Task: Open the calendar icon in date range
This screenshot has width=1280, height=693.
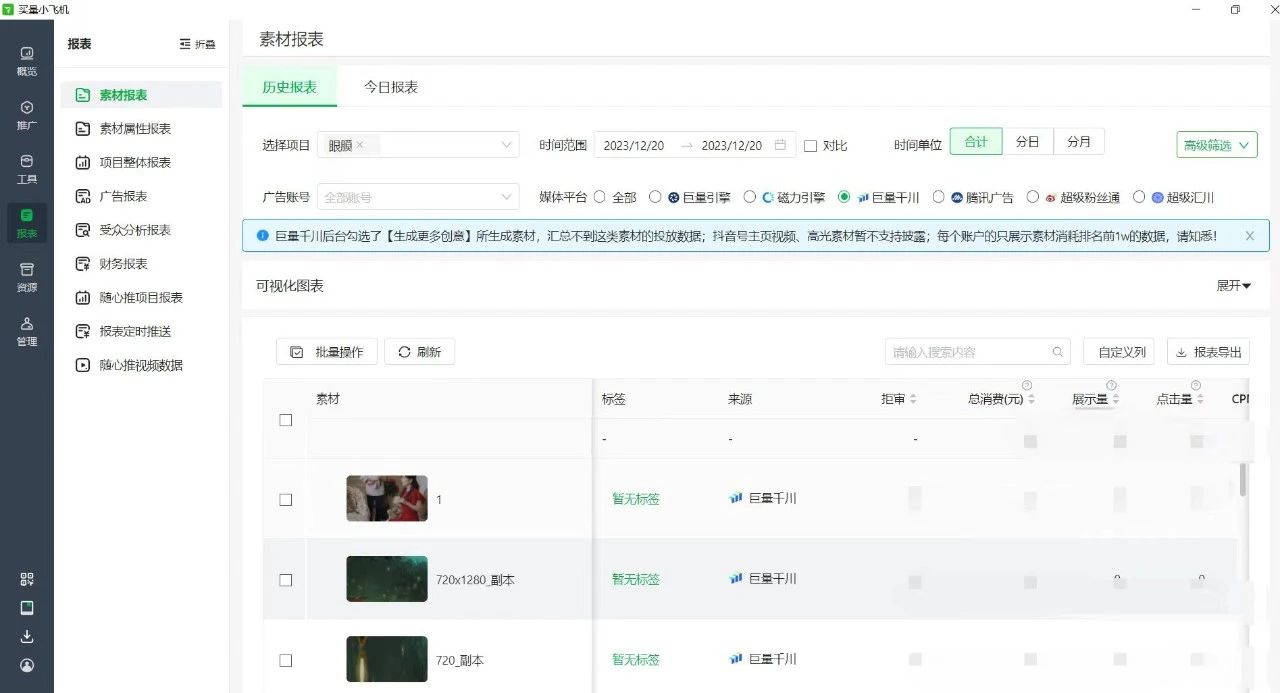Action: (780, 145)
